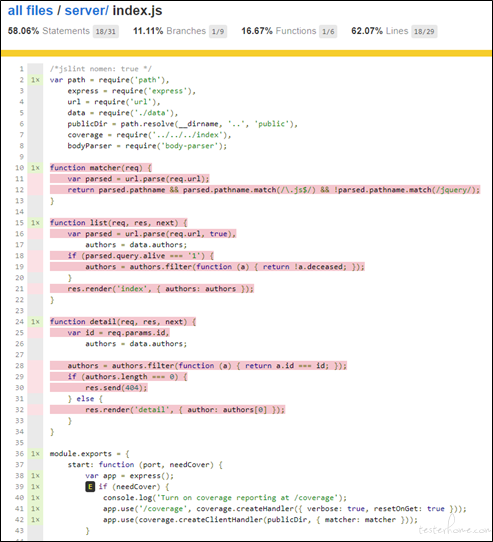Viewport: 493px width, 542px height.
Task: Click the E else-path marker on line 39
Action: [90, 487]
